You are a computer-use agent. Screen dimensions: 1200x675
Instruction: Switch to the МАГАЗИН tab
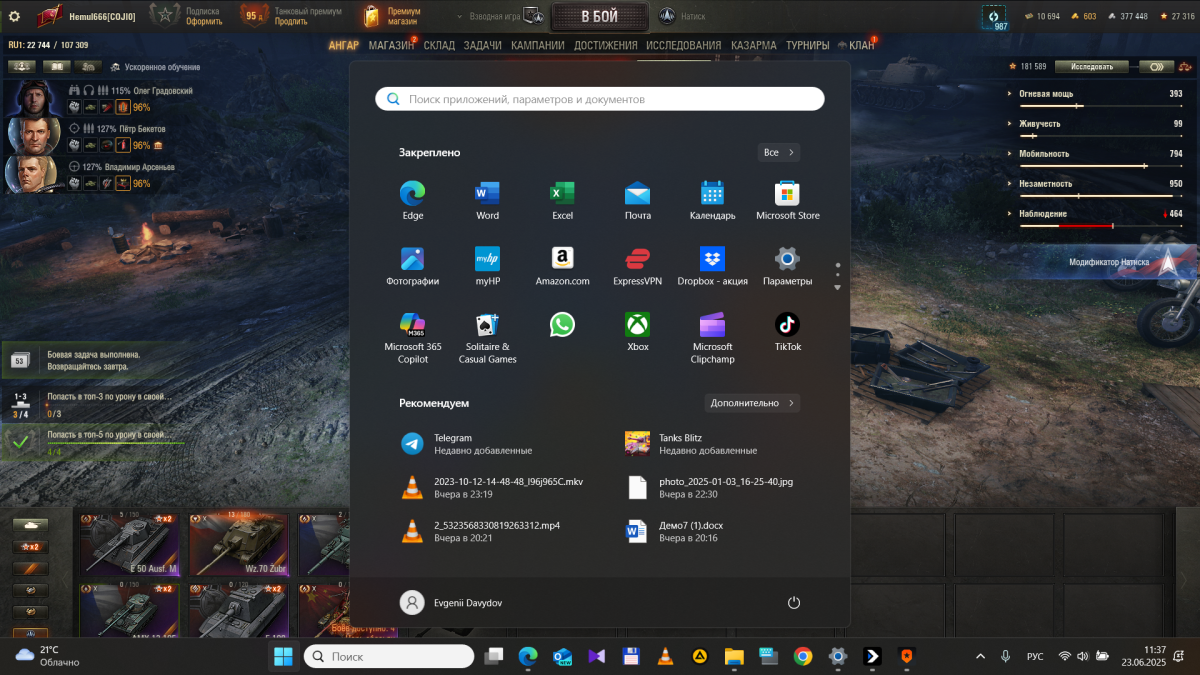391,45
